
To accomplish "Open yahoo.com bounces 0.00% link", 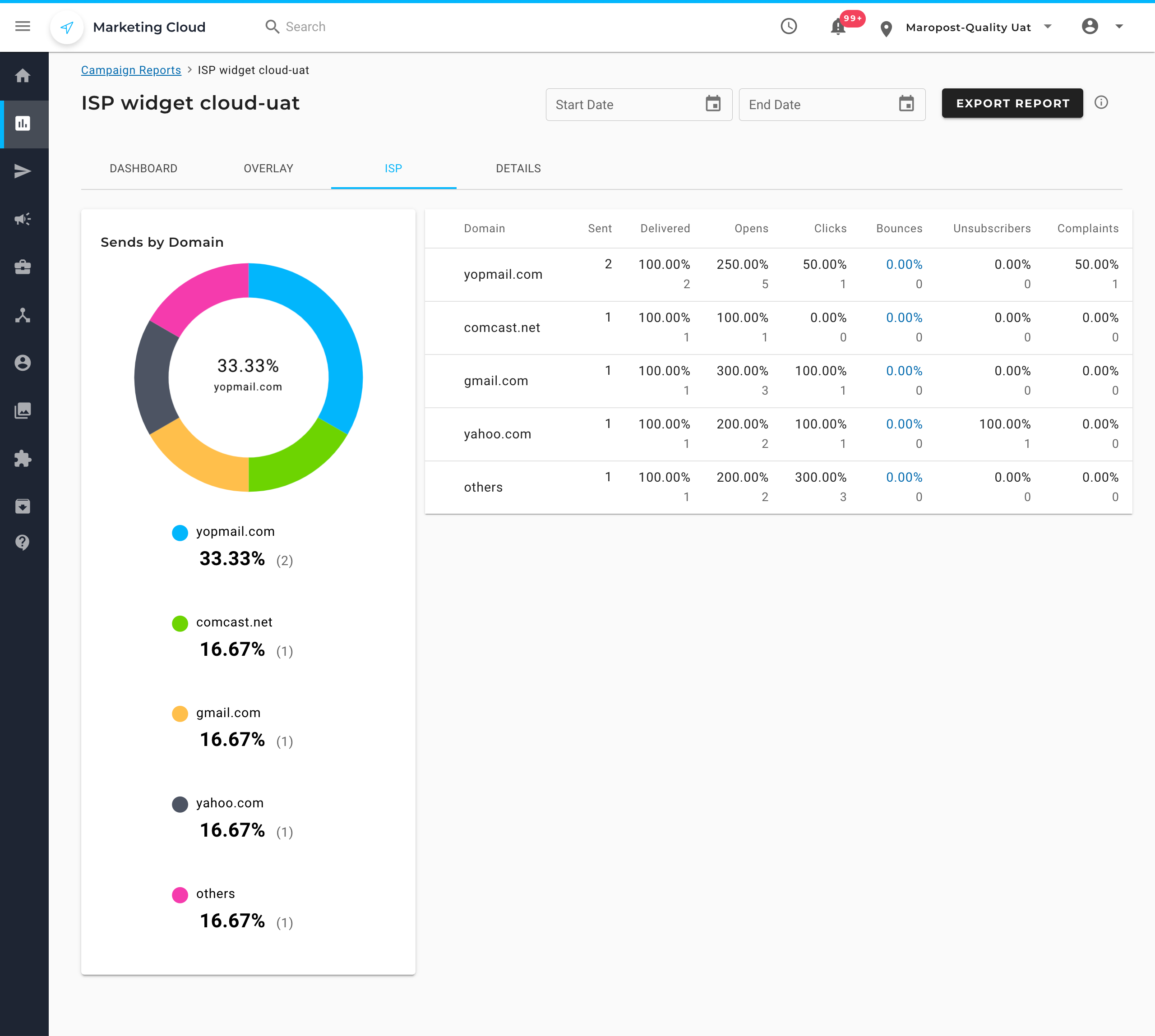I will click(904, 424).
